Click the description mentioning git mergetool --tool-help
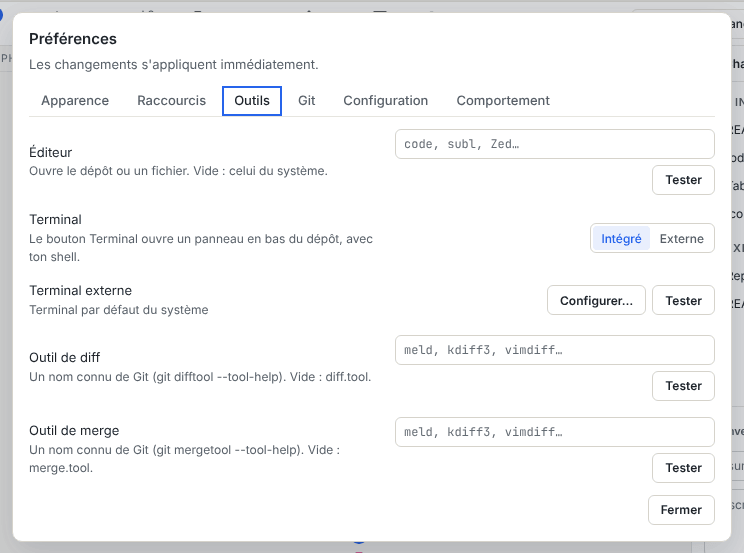 (185, 459)
